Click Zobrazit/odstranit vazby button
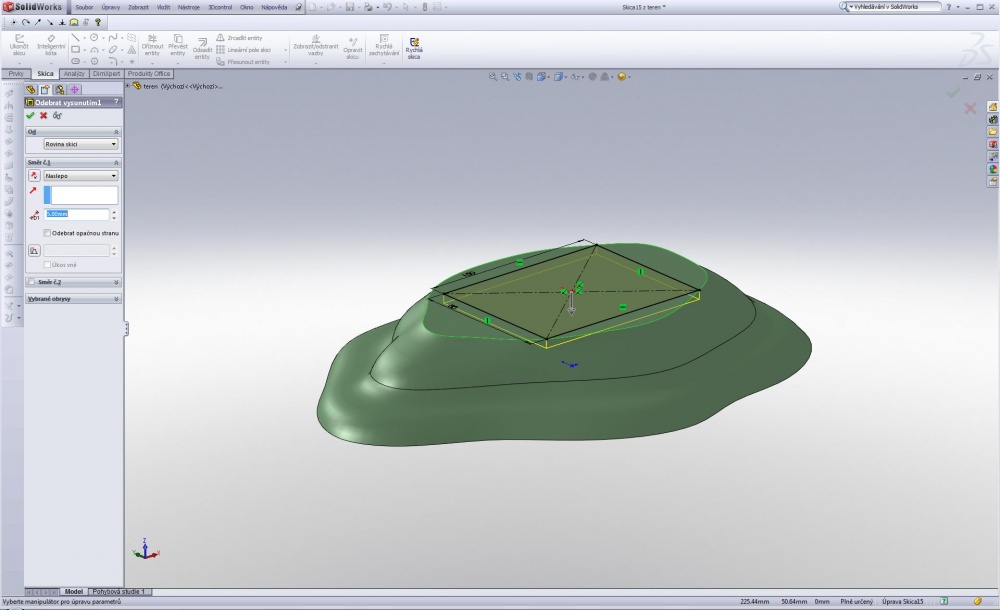The image size is (1000, 610). click(316, 47)
